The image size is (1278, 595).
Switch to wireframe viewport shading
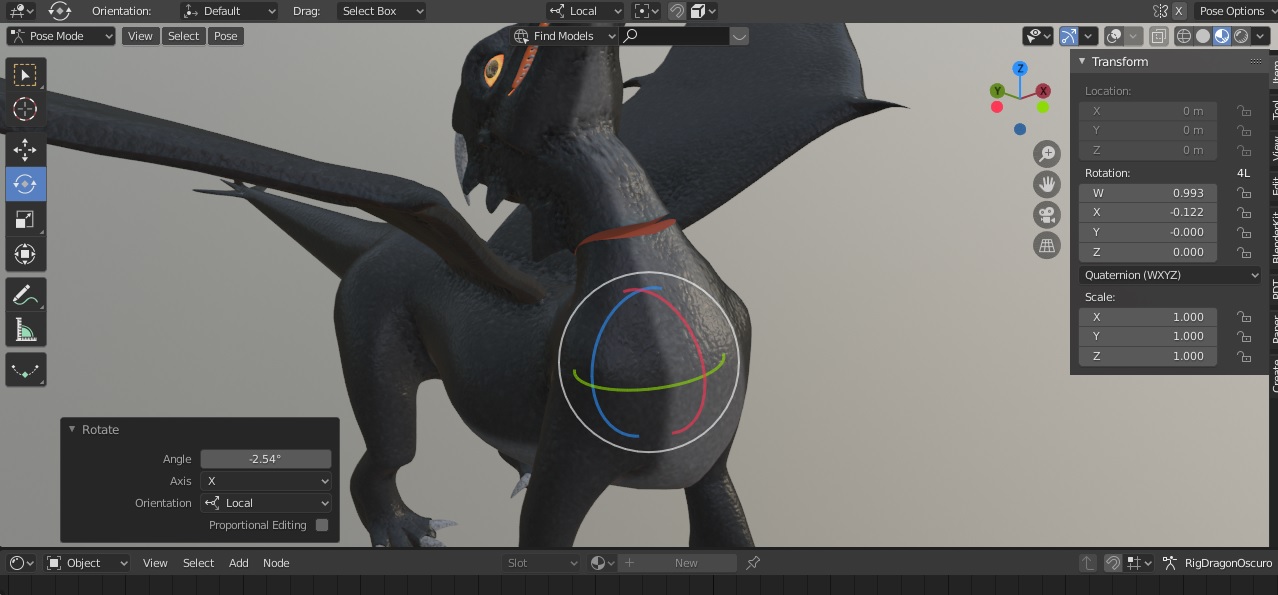point(1184,36)
